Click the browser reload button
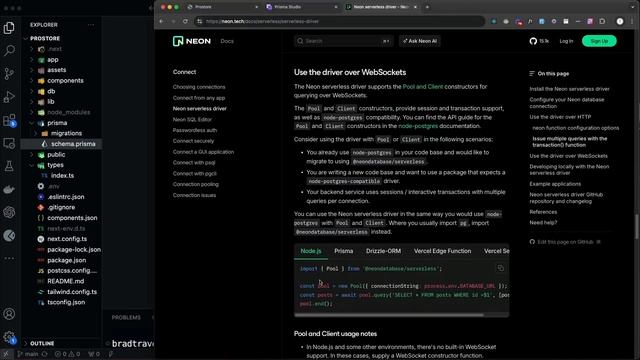This screenshot has height=360, width=640. click(185, 21)
